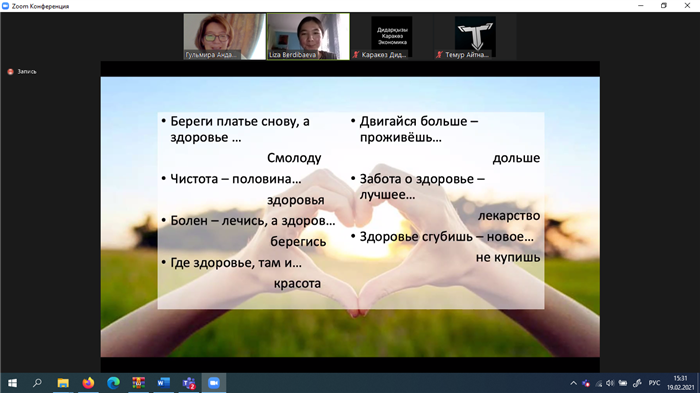The width and height of the screenshot is (700, 393).
Task: Open the clock and date flyout
Action: tap(680, 383)
